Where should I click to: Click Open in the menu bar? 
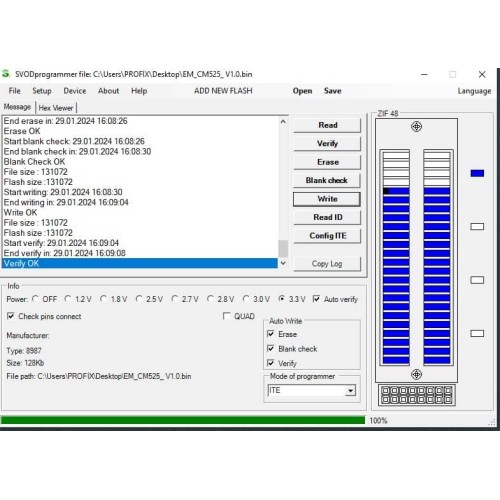tap(302, 91)
